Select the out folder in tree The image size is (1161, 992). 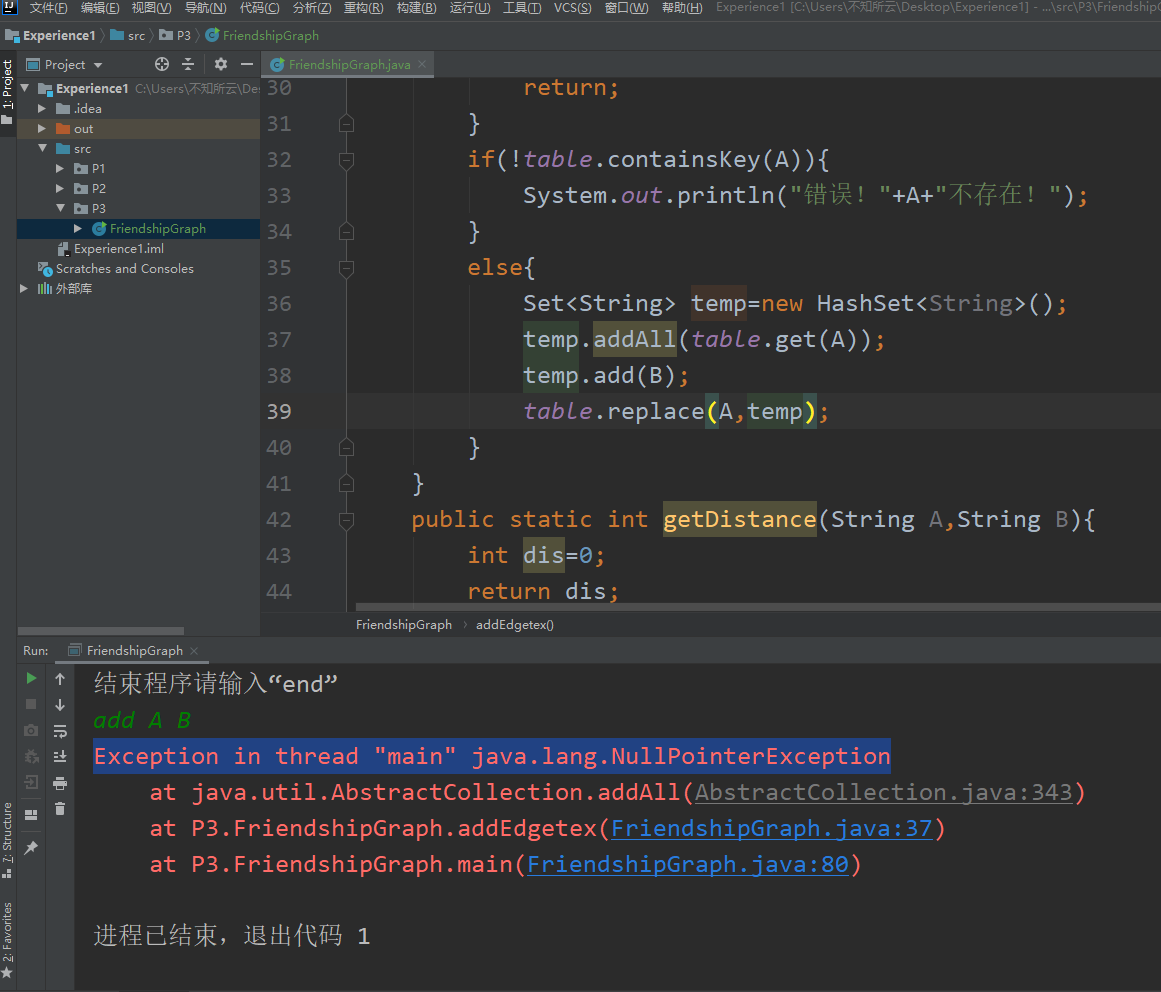84,129
